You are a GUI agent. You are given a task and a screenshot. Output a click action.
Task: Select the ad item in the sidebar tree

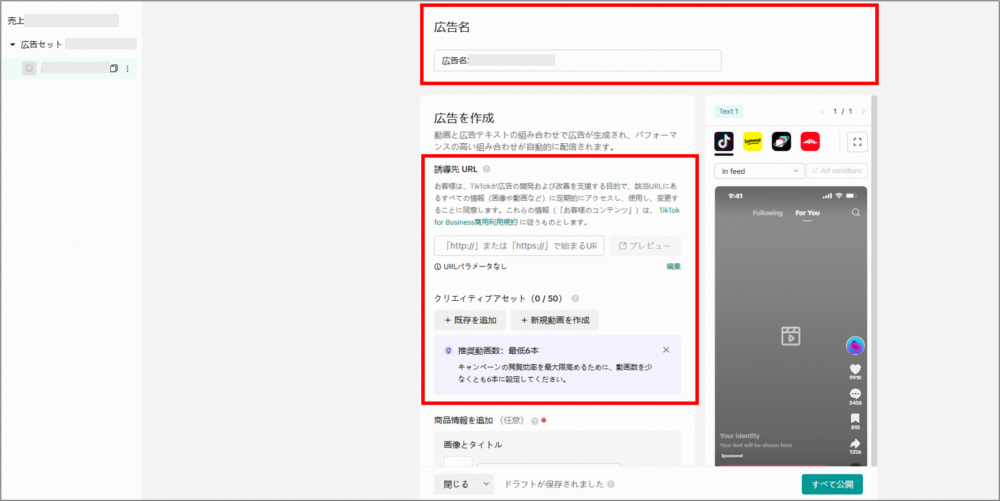(x=70, y=68)
